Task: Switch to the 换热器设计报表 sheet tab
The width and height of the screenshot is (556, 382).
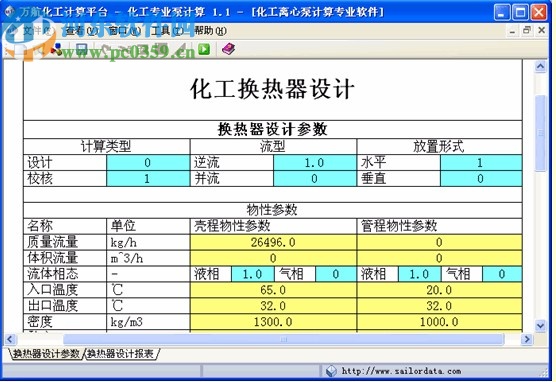Action: (x=121, y=354)
